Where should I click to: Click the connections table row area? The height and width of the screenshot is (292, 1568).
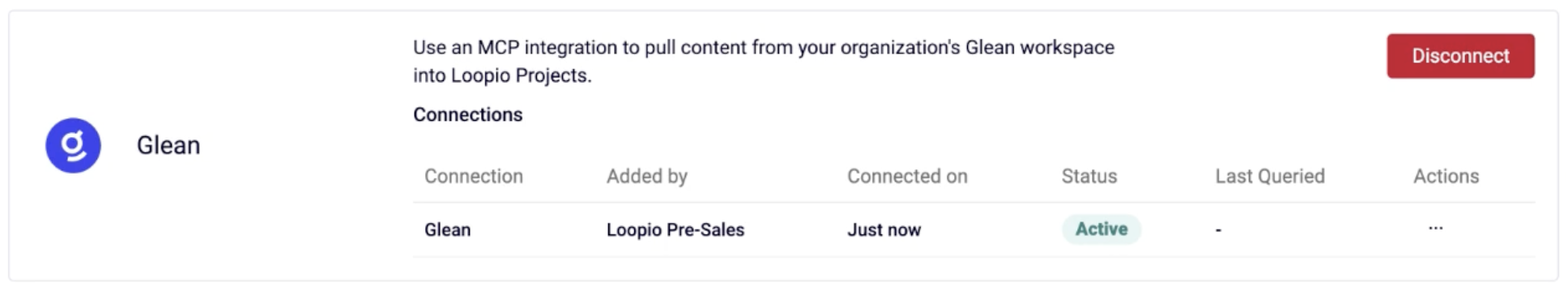[x=974, y=230]
